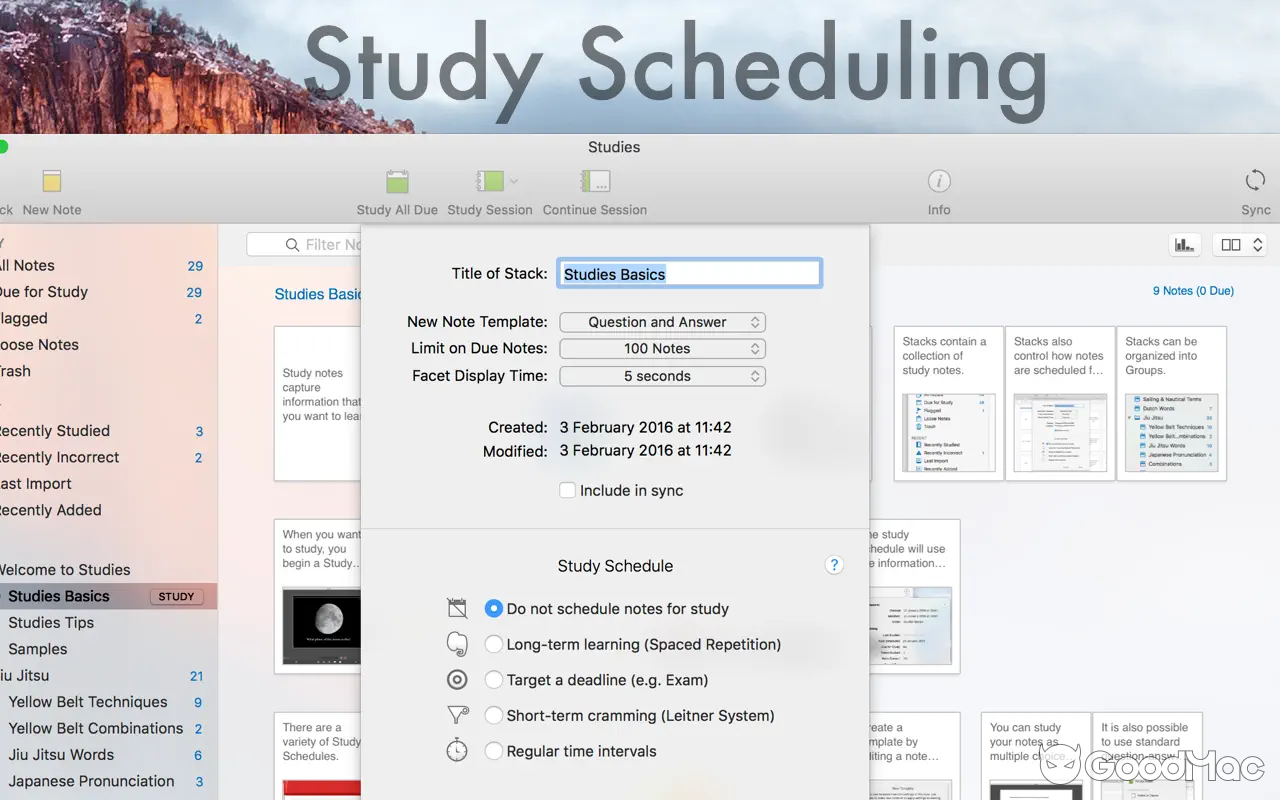Click the Continue Session icon
Image resolution: width=1280 pixels, height=800 pixels.
594,182
